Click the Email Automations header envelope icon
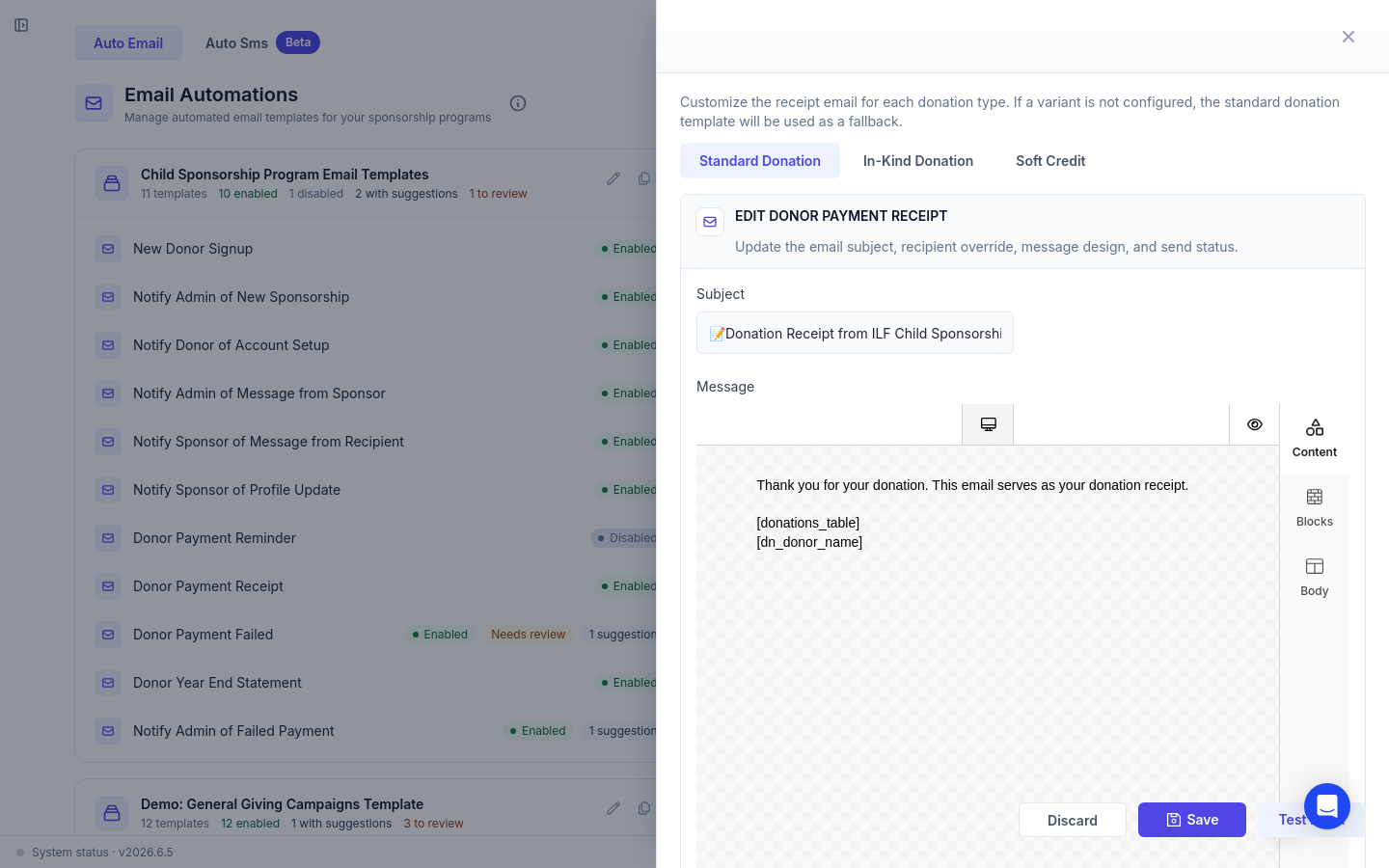1389x868 pixels. click(94, 103)
